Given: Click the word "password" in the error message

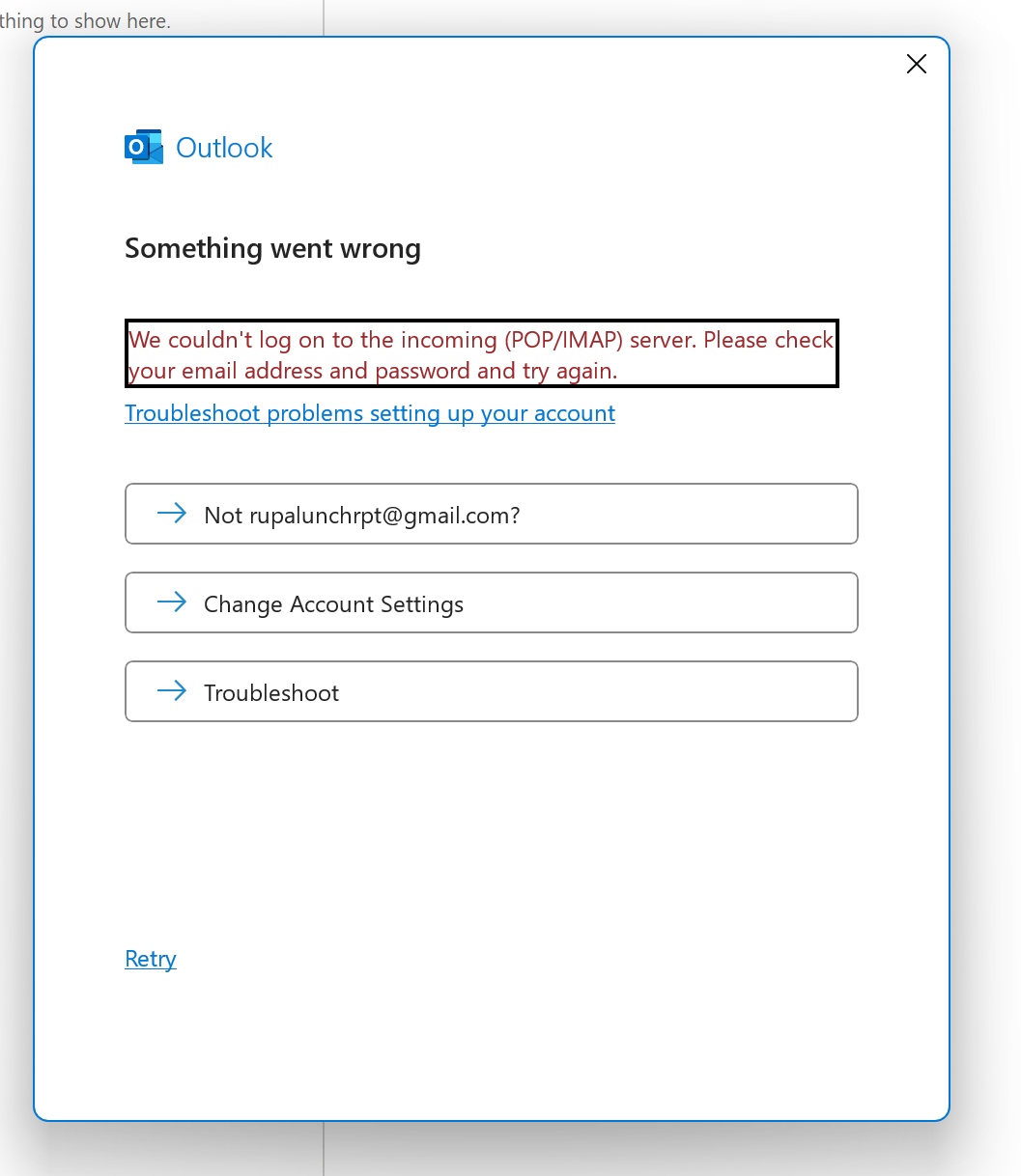Looking at the screenshot, I should click(x=423, y=371).
